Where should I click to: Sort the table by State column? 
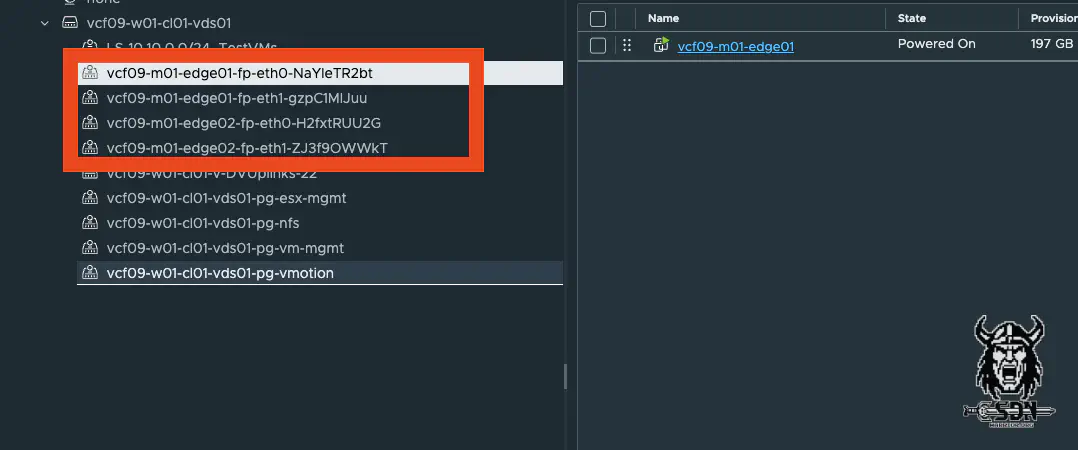[x=911, y=18]
